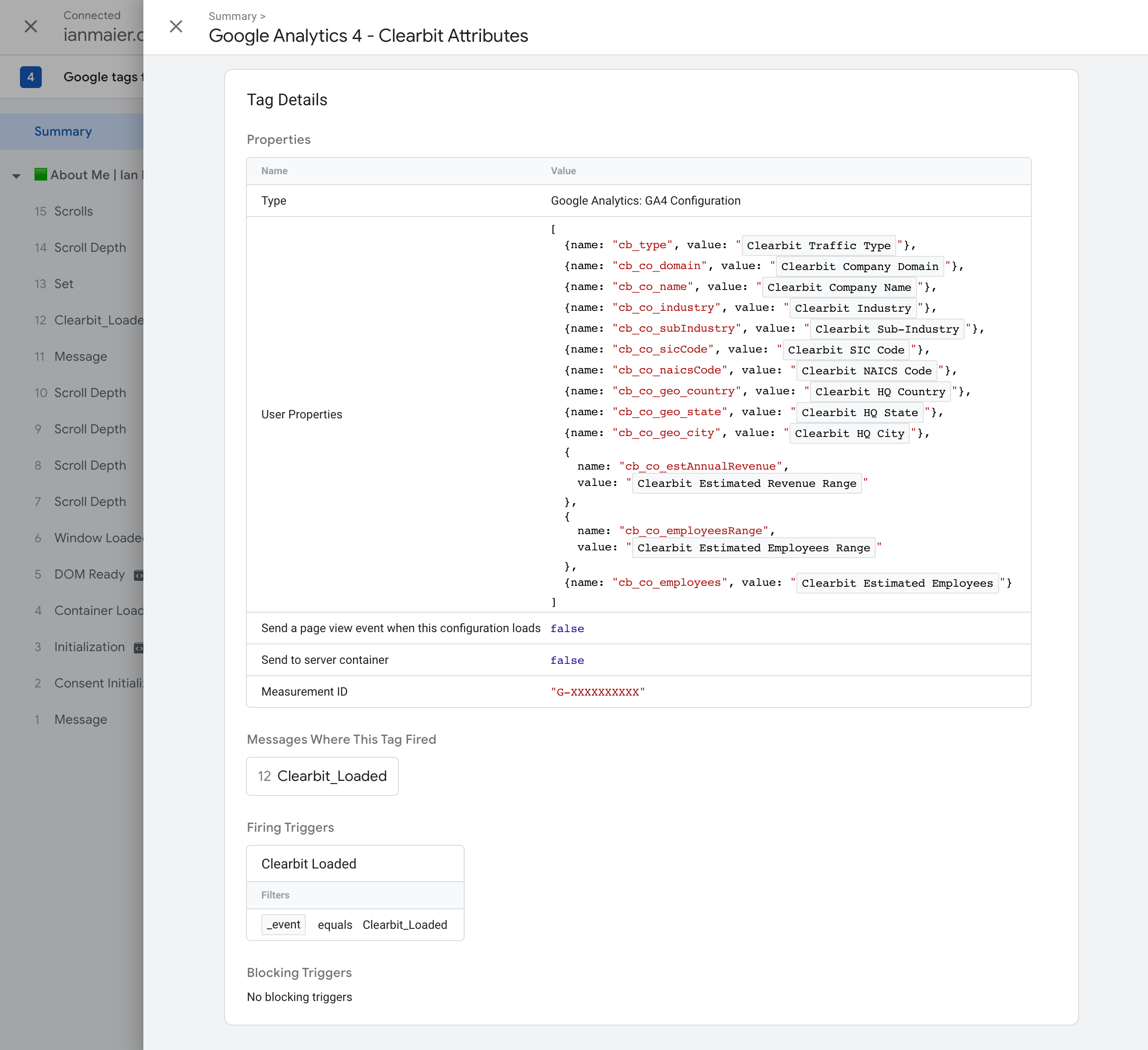Click Clearbit Company Domain variable chip

(859, 266)
